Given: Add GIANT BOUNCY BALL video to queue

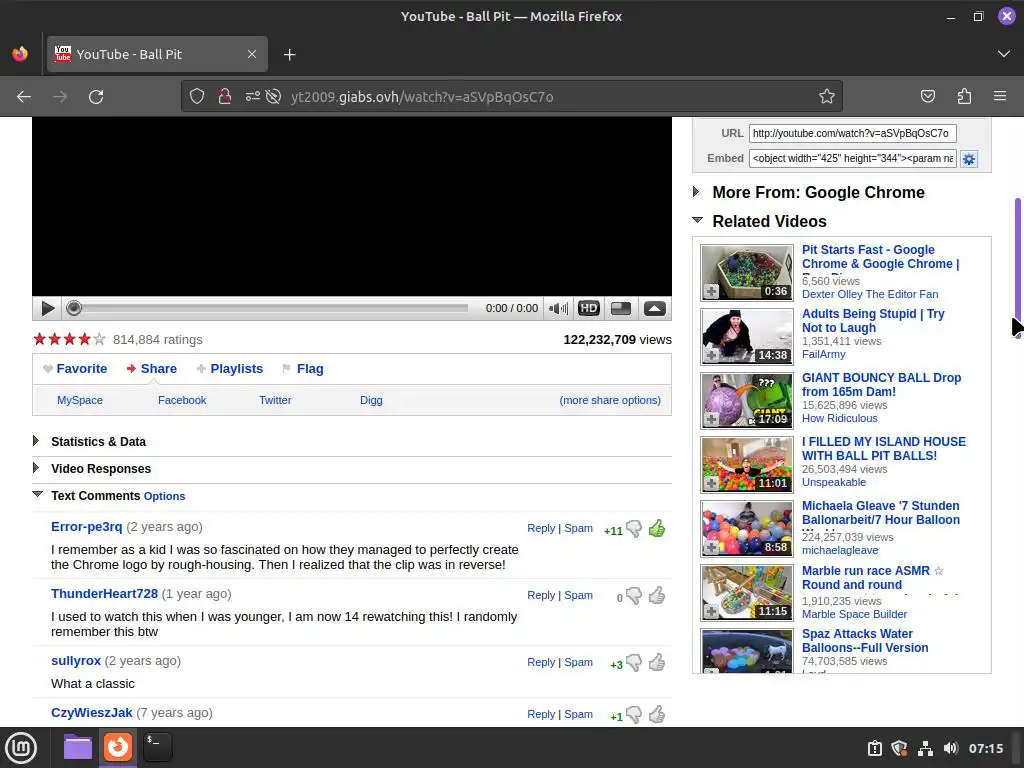Looking at the screenshot, I should coord(711,419).
